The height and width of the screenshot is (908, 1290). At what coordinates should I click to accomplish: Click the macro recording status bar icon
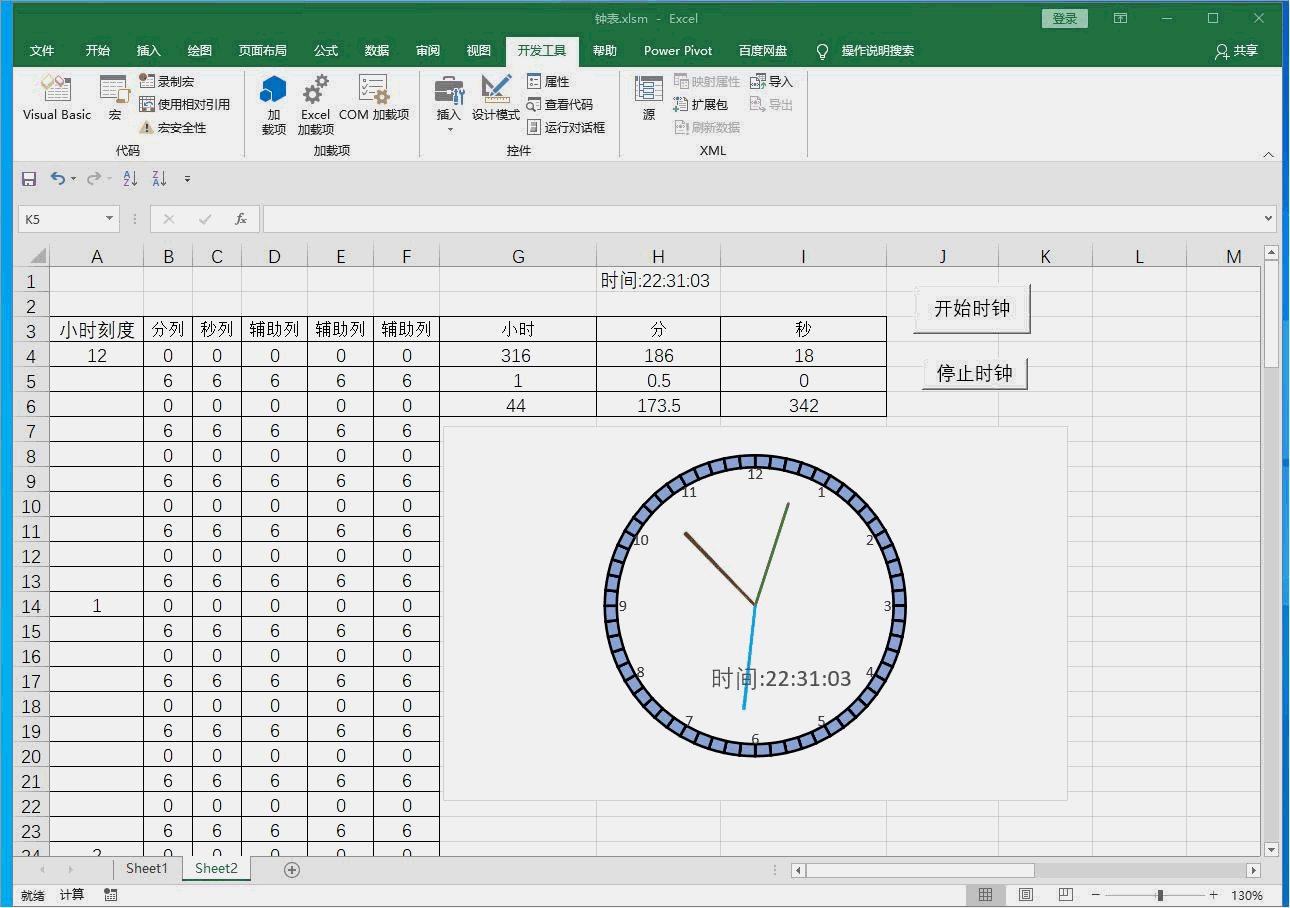click(x=110, y=895)
